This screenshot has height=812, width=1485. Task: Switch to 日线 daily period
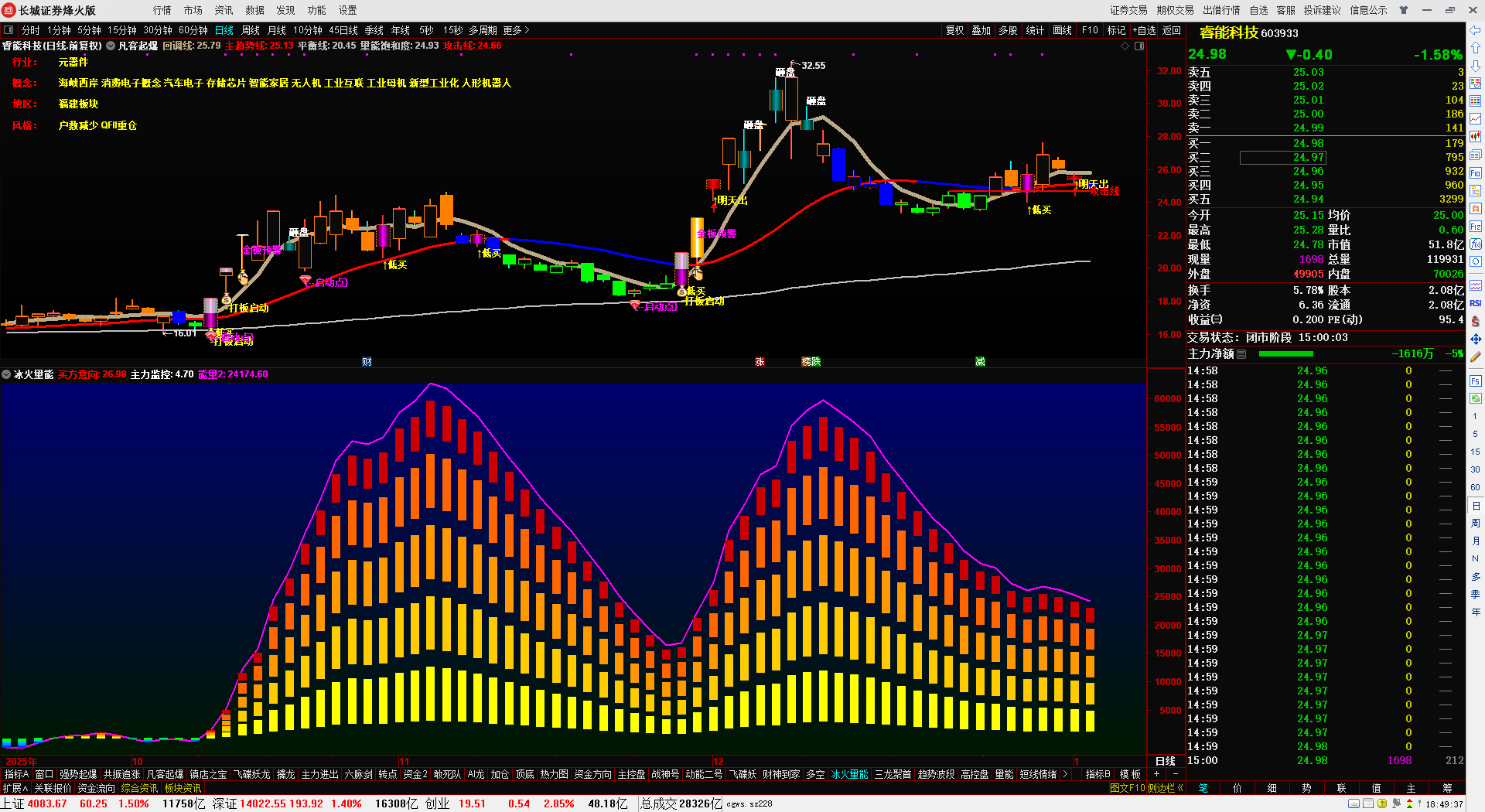pos(224,30)
